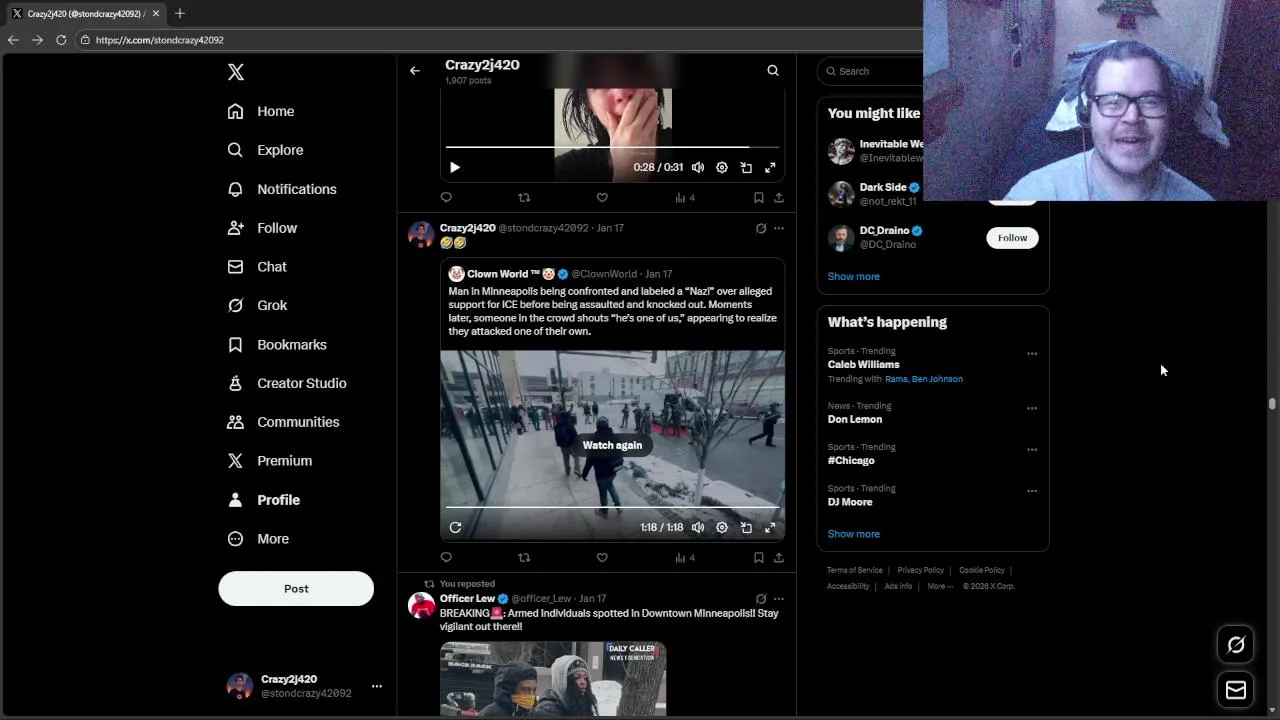Open Terms of Service link
Image resolution: width=1280 pixels, height=720 pixels.
(x=854, y=570)
